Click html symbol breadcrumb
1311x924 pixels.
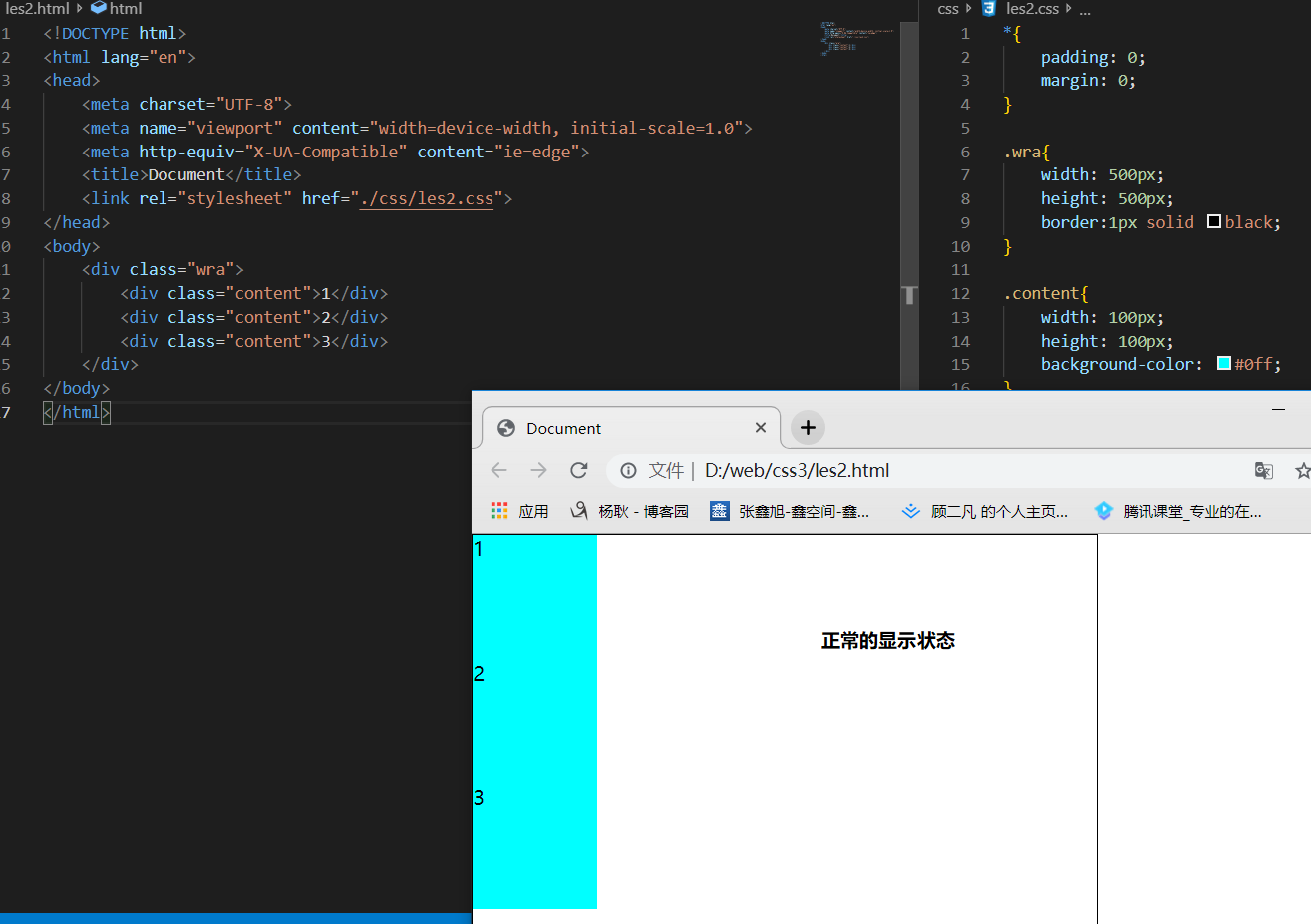tap(117, 8)
